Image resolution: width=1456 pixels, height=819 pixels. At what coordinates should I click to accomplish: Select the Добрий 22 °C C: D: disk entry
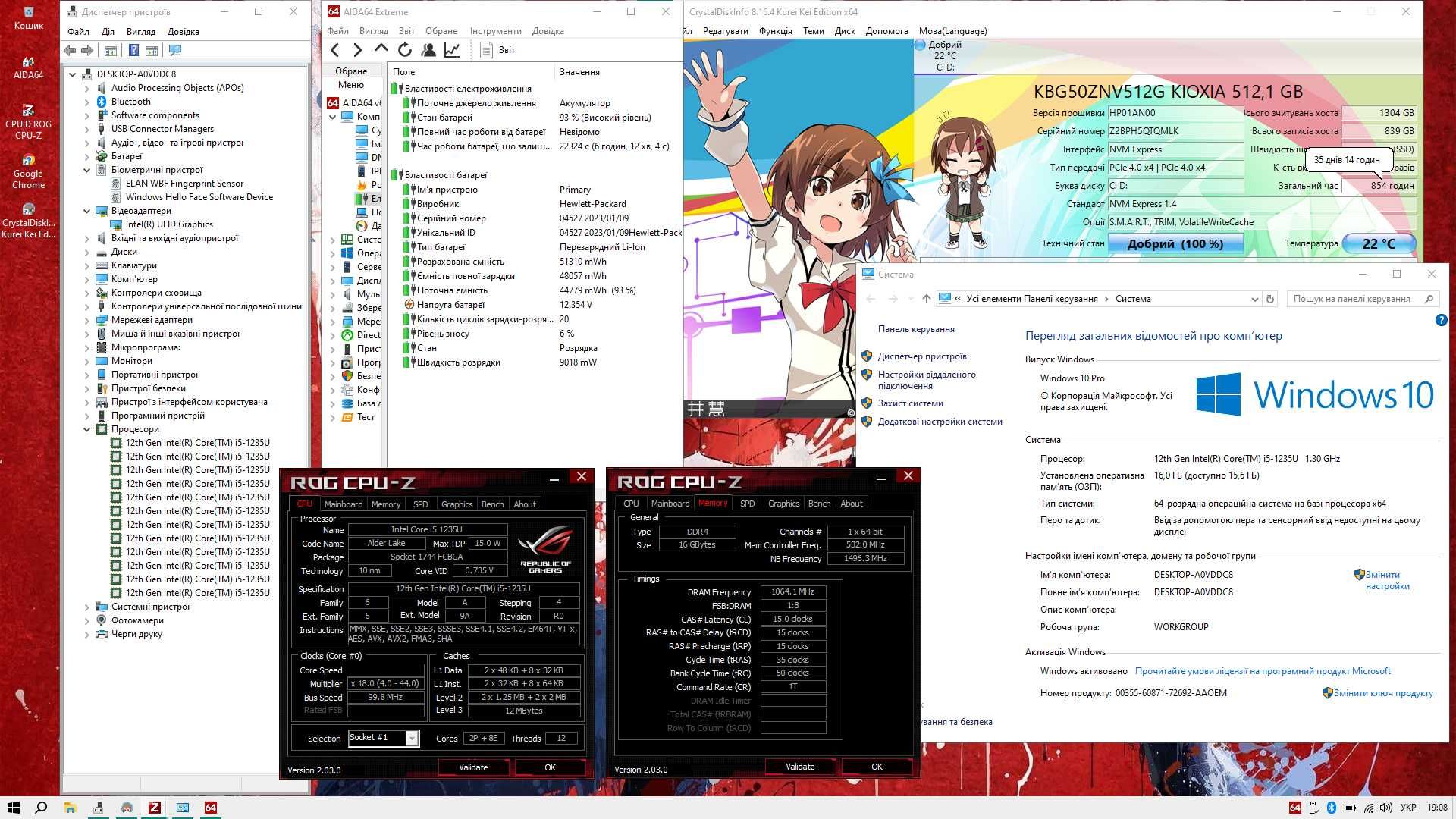tap(945, 56)
